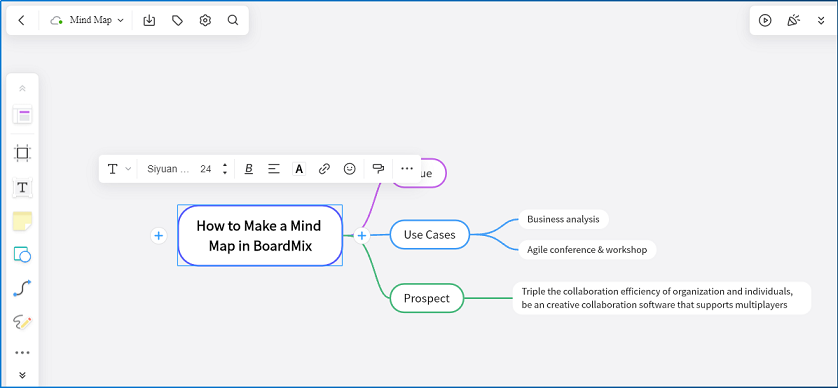Screen dimensions: 838x388
Task: Toggle bold text formatting
Action: coord(249,169)
